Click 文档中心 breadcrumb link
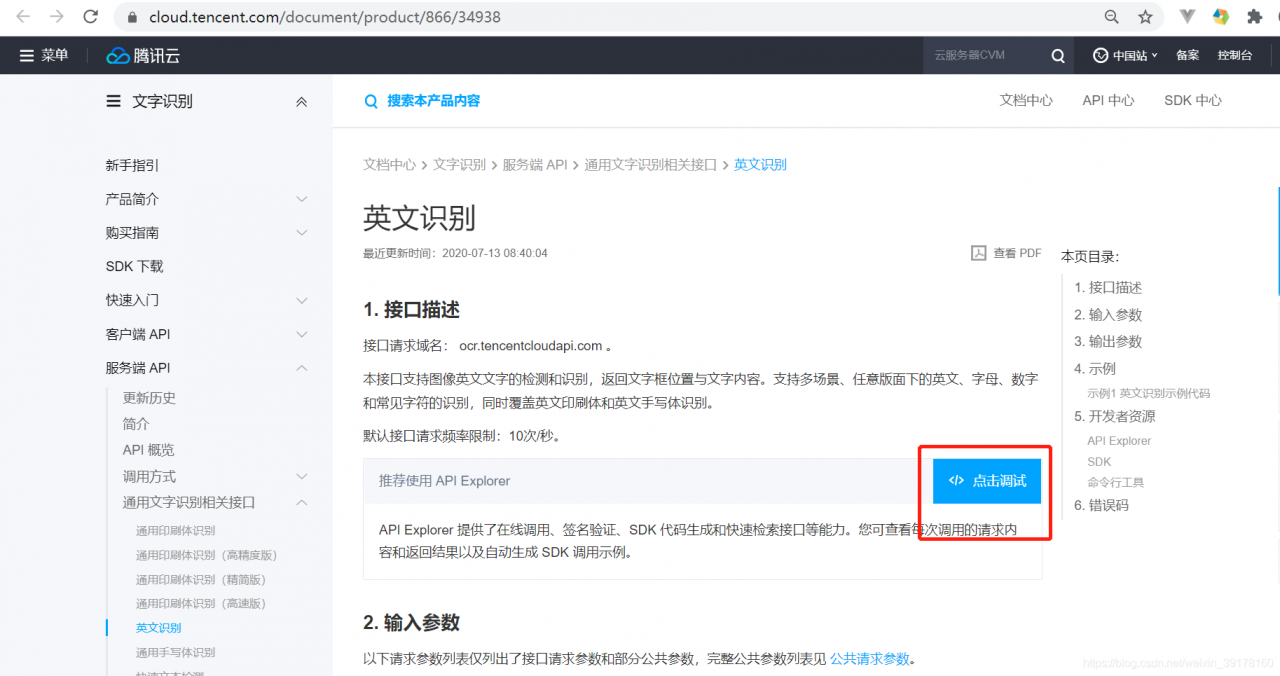 [x=389, y=164]
